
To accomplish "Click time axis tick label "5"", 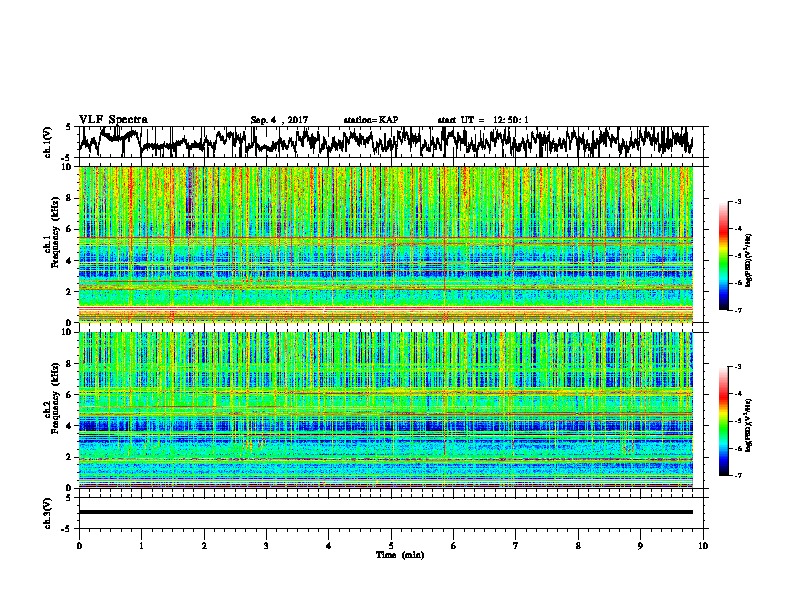I will pyautogui.click(x=391, y=546).
